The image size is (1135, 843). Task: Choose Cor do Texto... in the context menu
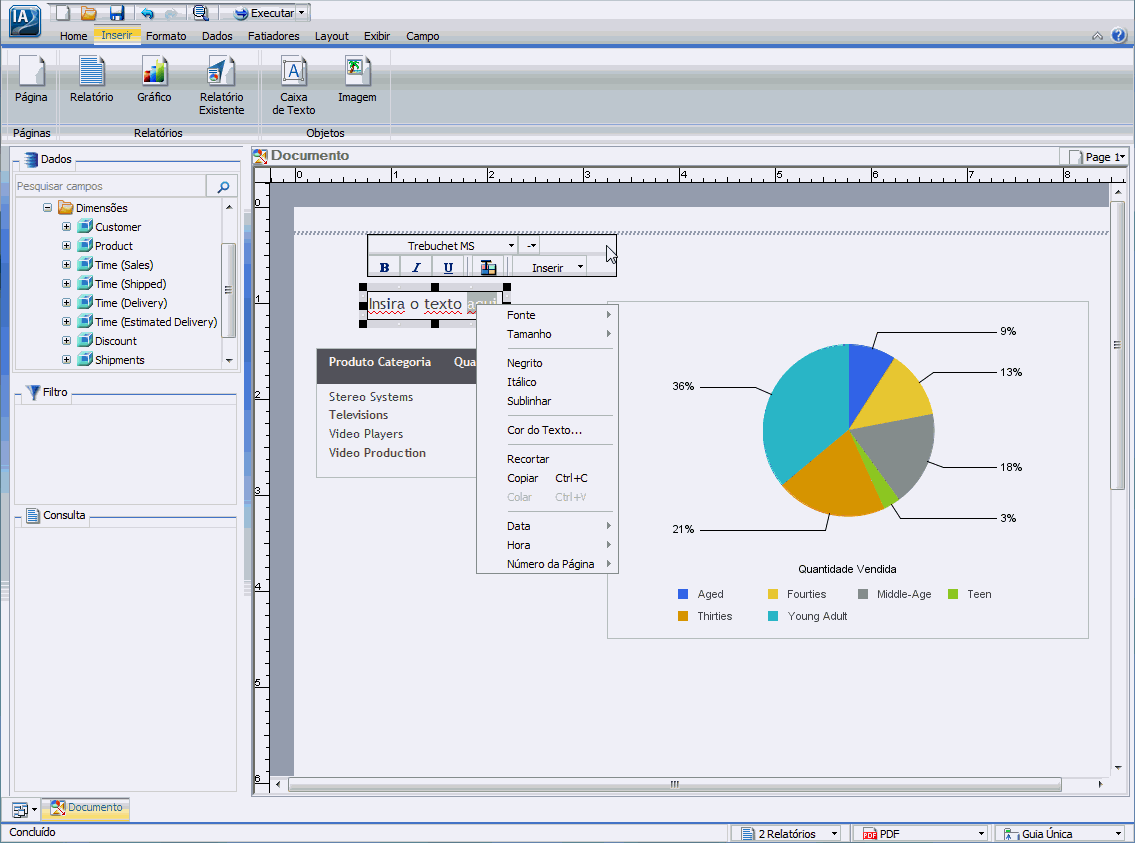pos(547,430)
